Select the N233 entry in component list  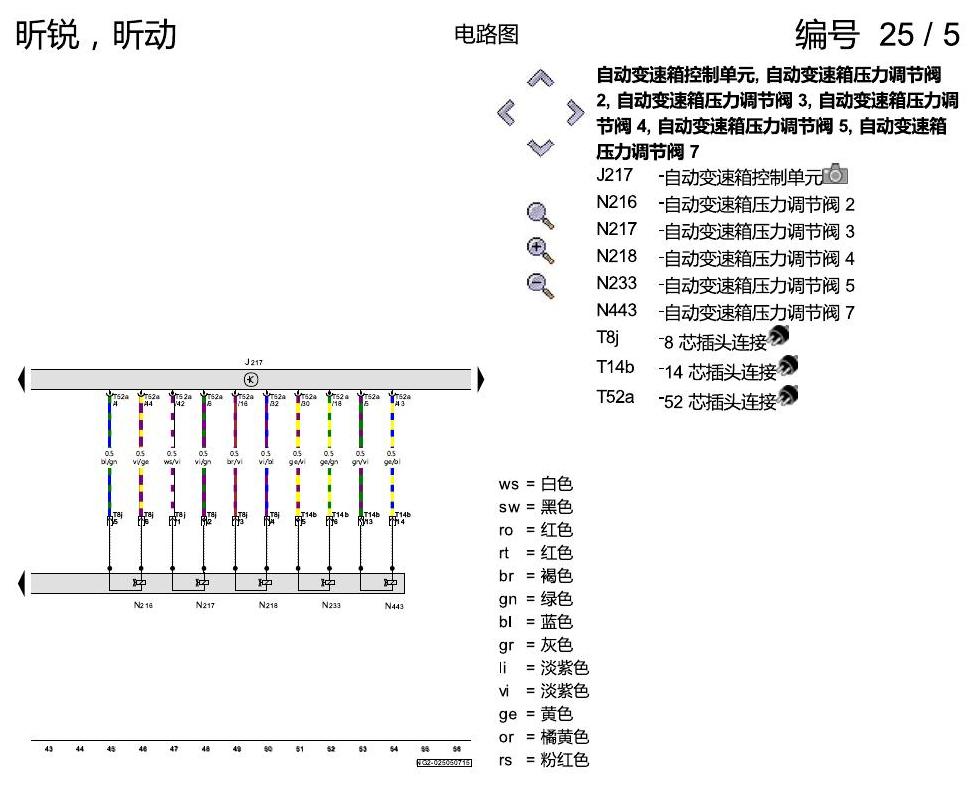coord(725,284)
